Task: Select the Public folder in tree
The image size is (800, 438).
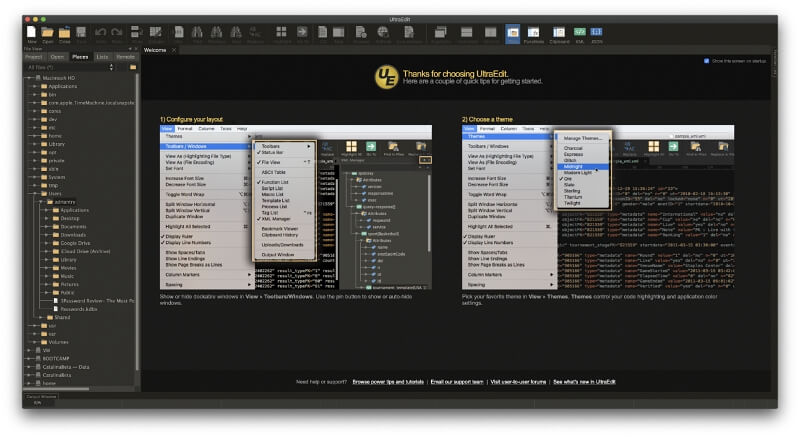Action: [x=67, y=293]
